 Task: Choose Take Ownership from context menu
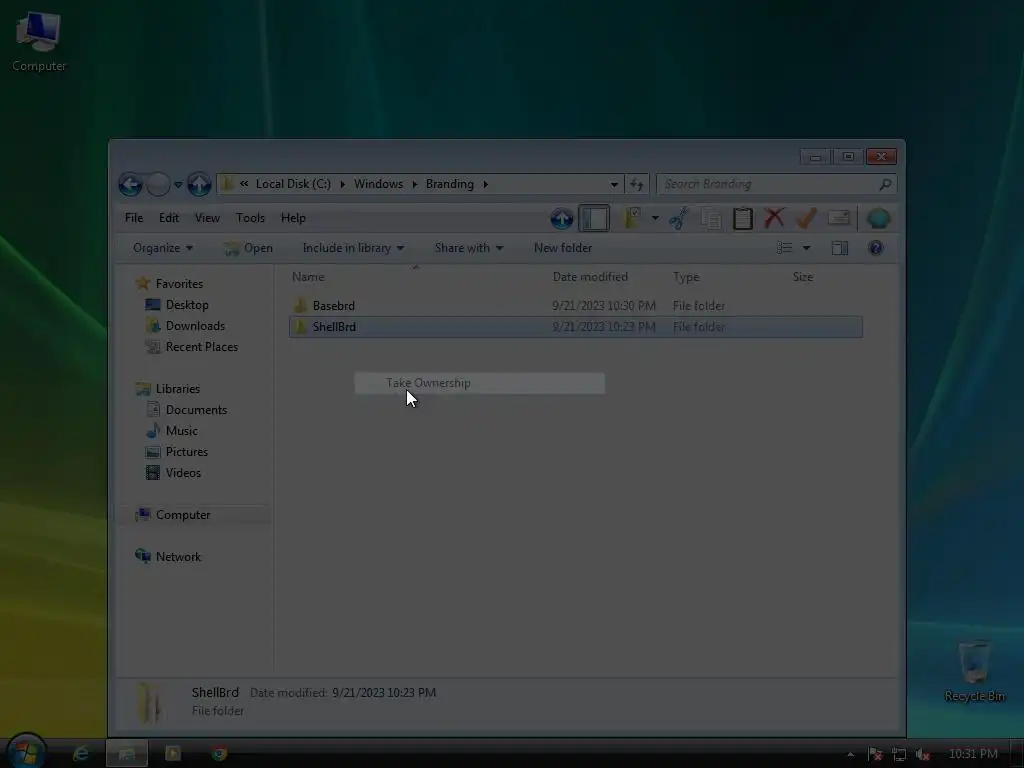[x=479, y=383]
